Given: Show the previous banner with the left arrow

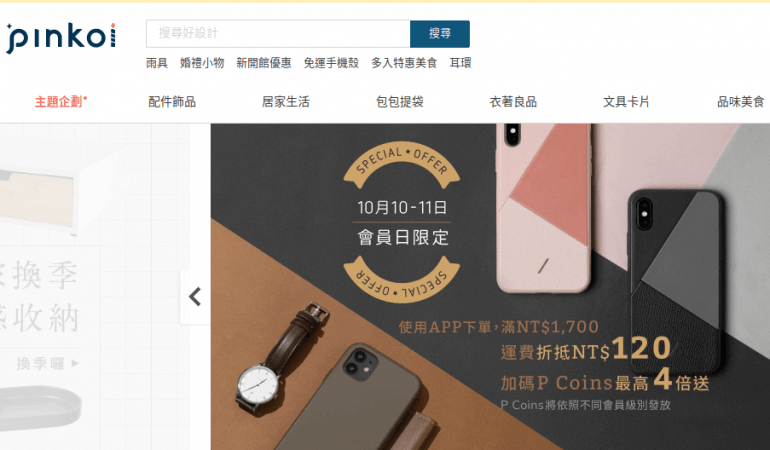Looking at the screenshot, I should [x=195, y=297].
